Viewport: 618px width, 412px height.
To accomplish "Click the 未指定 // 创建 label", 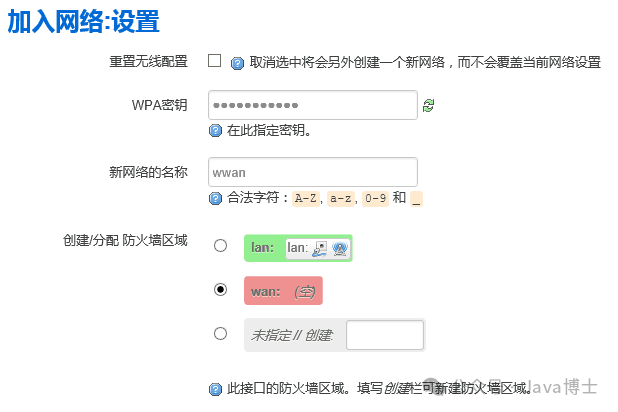I will (x=292, y=335).
